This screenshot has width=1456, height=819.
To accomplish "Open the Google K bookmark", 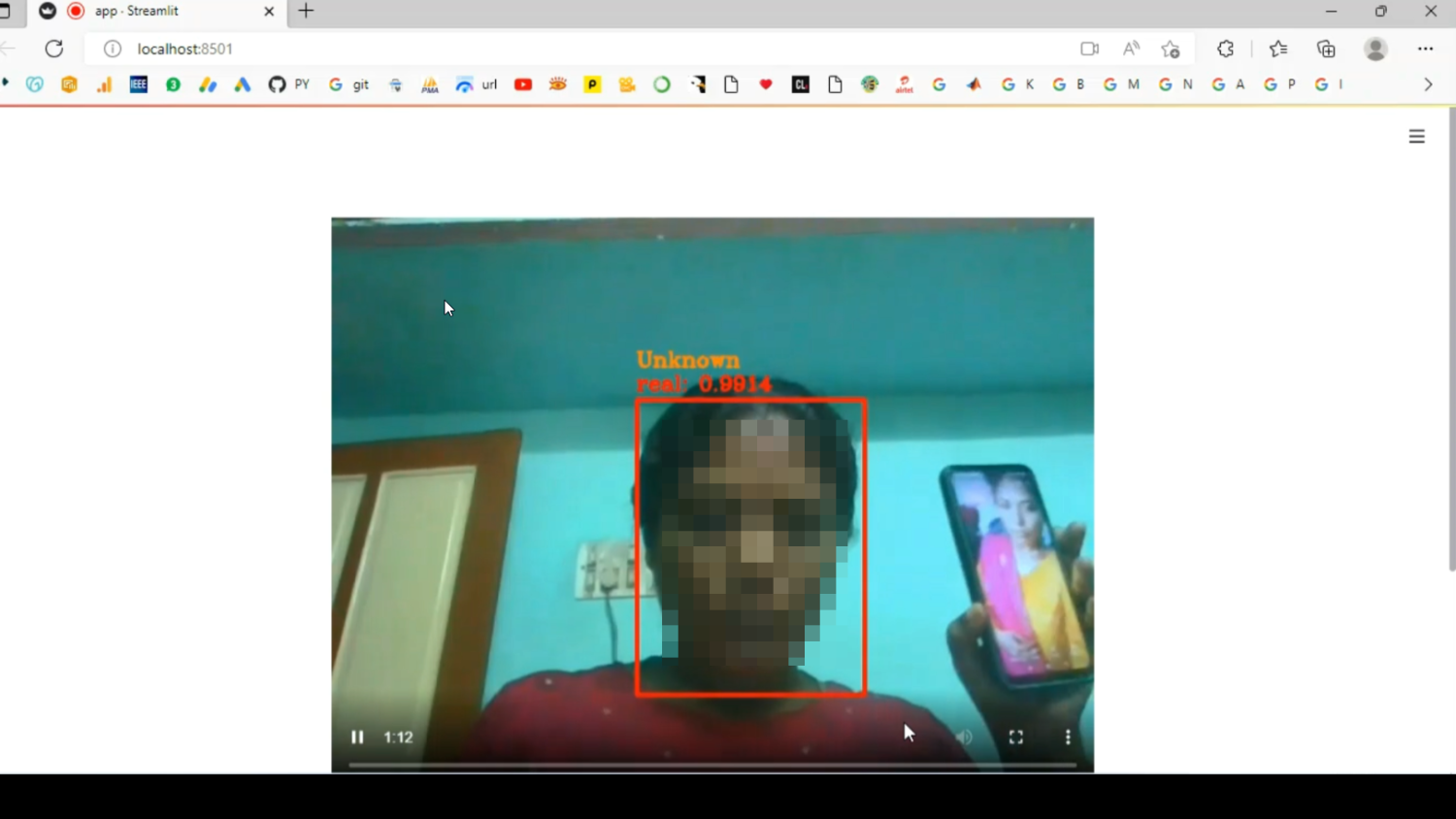I will pos(1018,84).
